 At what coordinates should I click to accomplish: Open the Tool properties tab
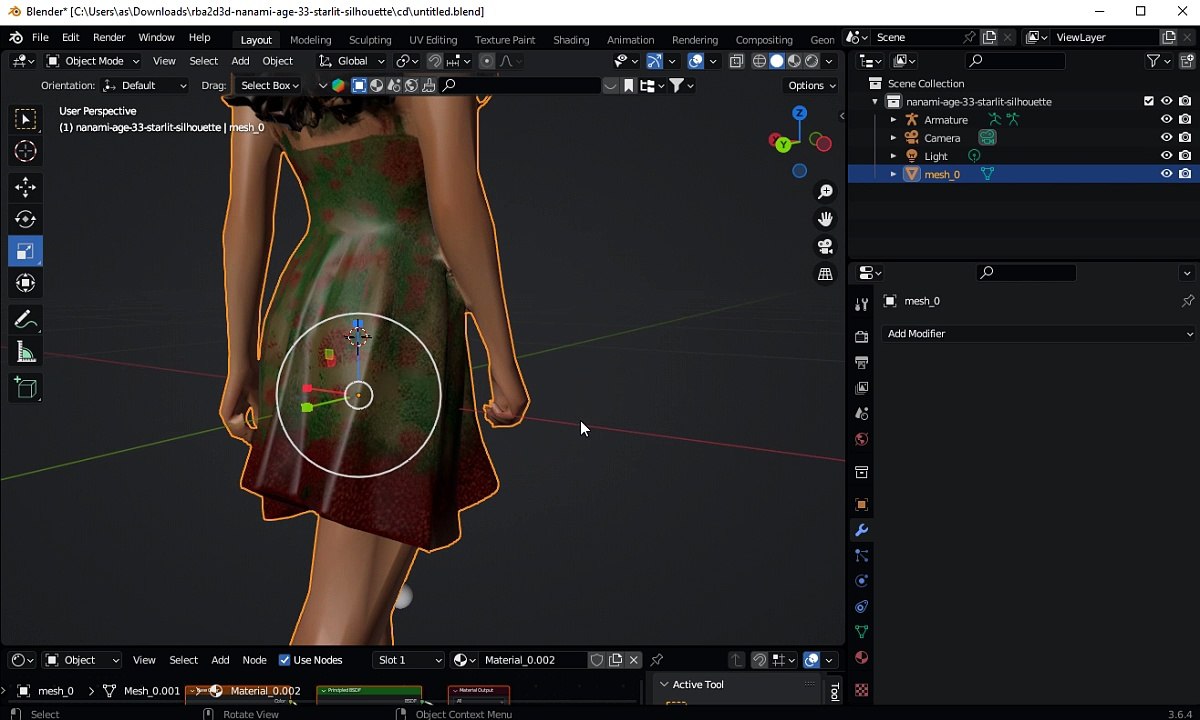tap(861, 305)
